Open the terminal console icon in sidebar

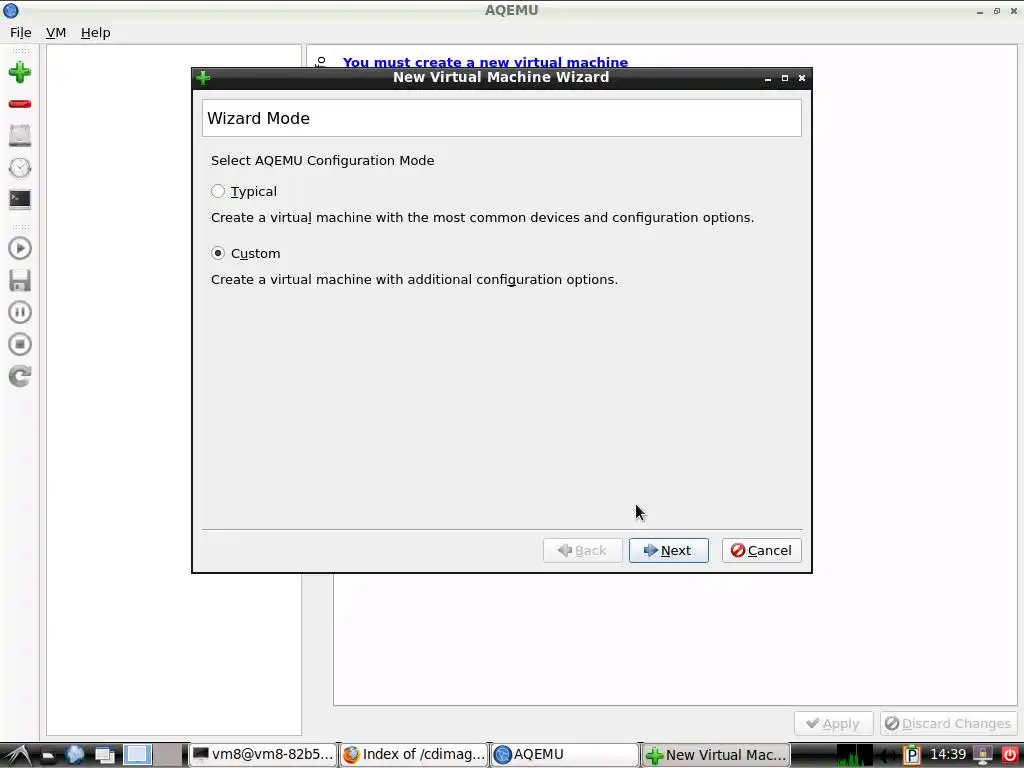coord(20,199)
